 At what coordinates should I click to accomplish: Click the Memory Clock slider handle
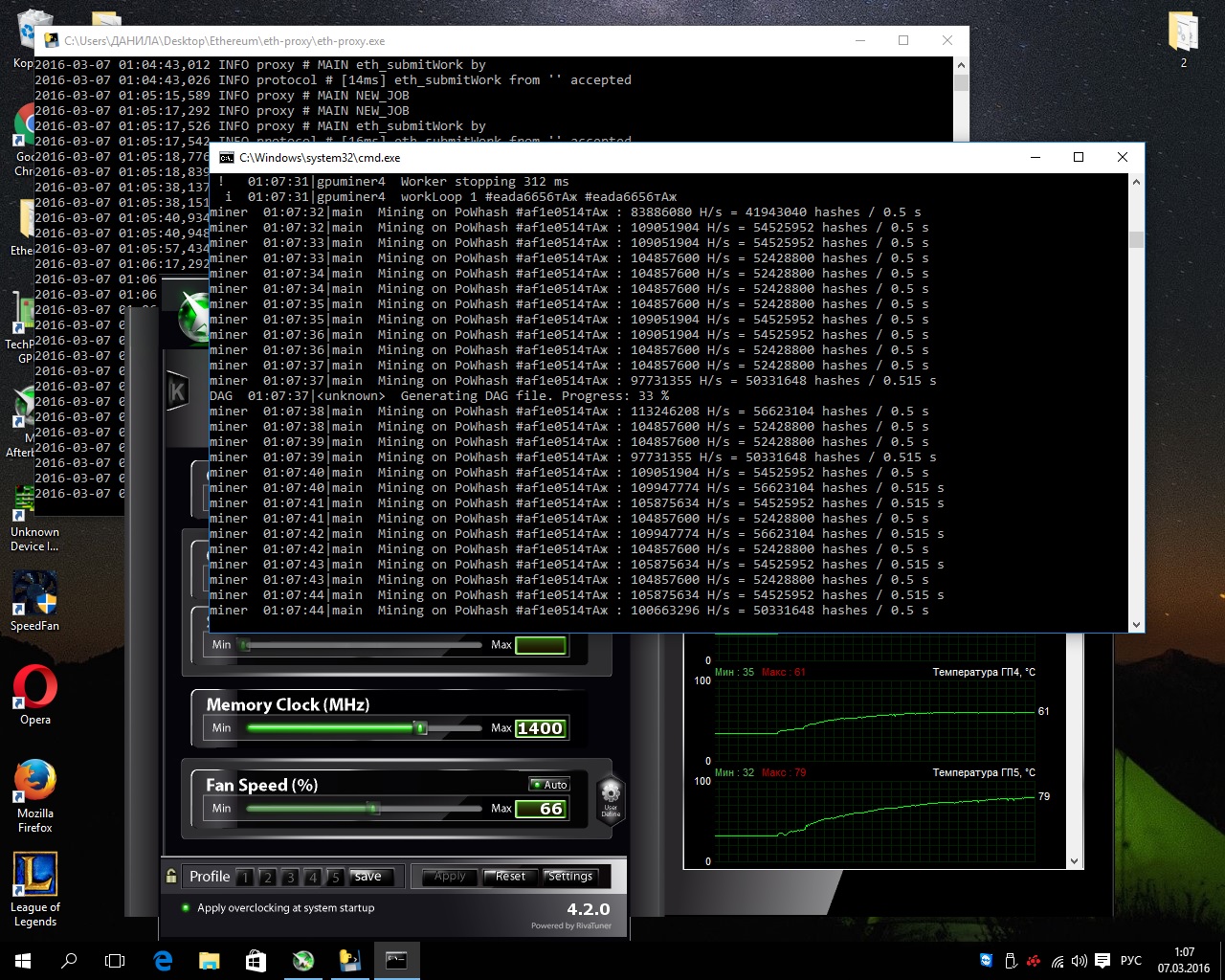(x=420, y=728)
